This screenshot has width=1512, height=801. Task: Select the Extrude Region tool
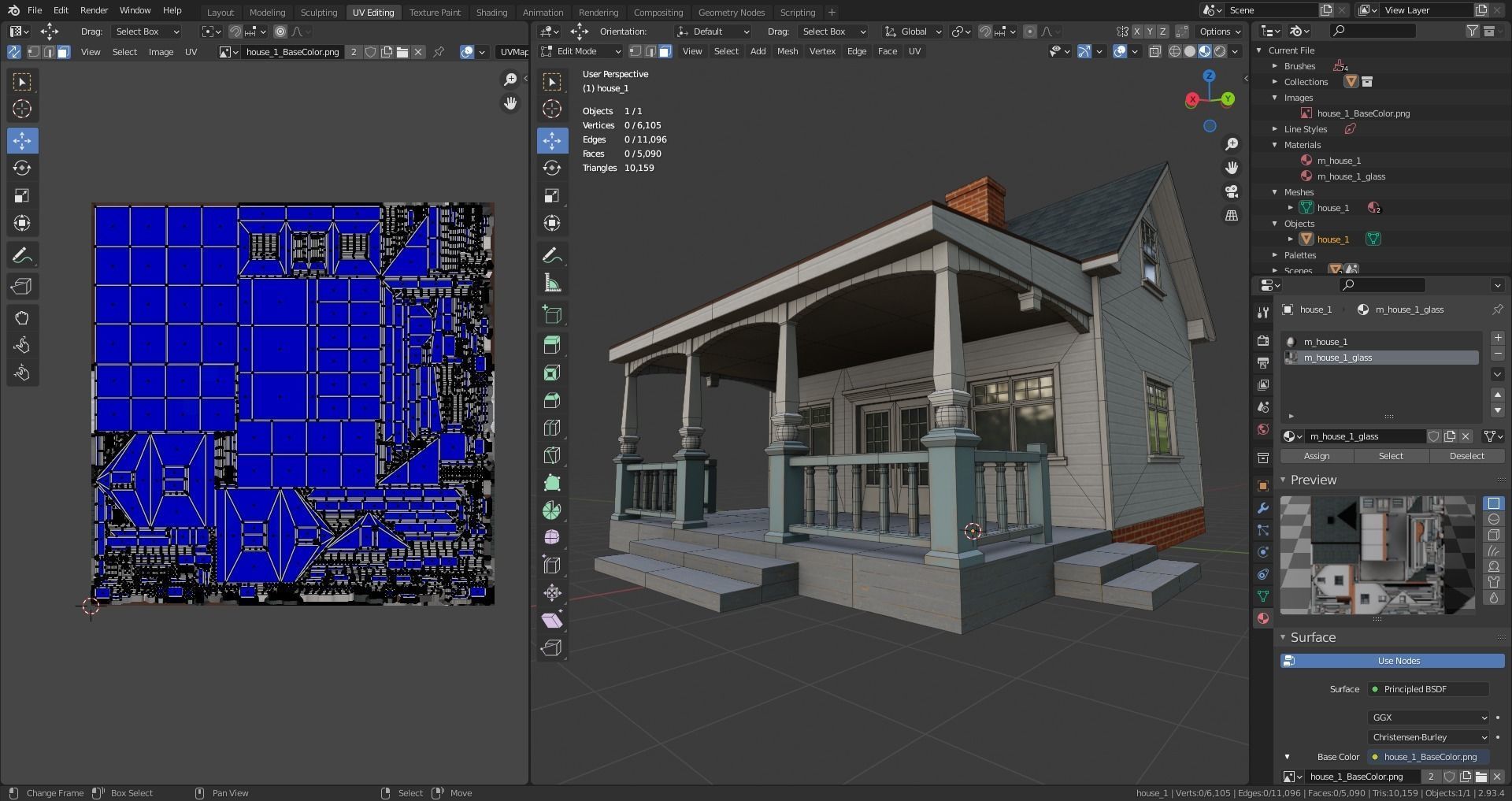pyautogui.click(x=552, y=345)
